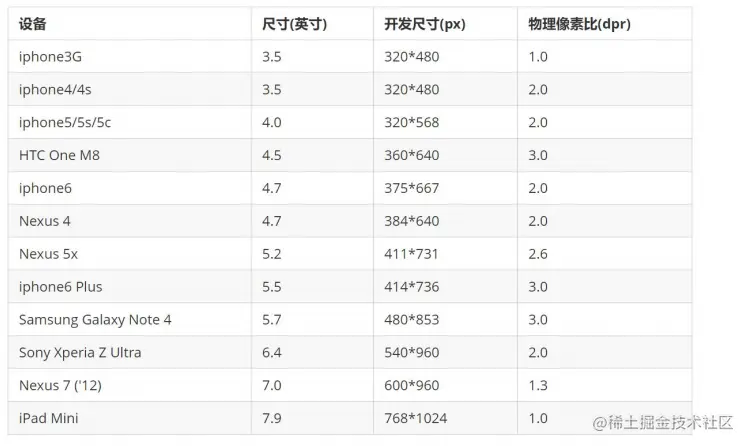Click the 5.5 size value
This screenshot has width=748, height=446.
271,287
